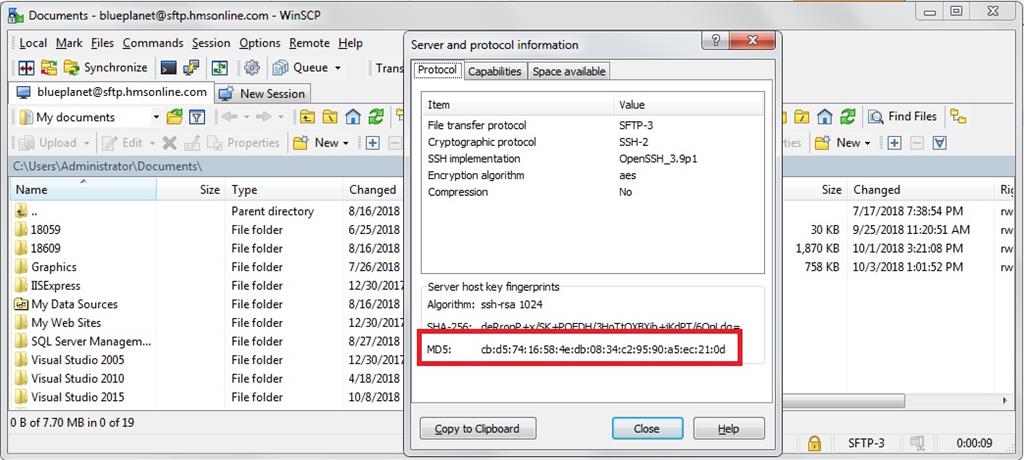This screenshot has width=1024, height=460.
Task: Go to remote Home directory icon
Action: tap(825, 117)
